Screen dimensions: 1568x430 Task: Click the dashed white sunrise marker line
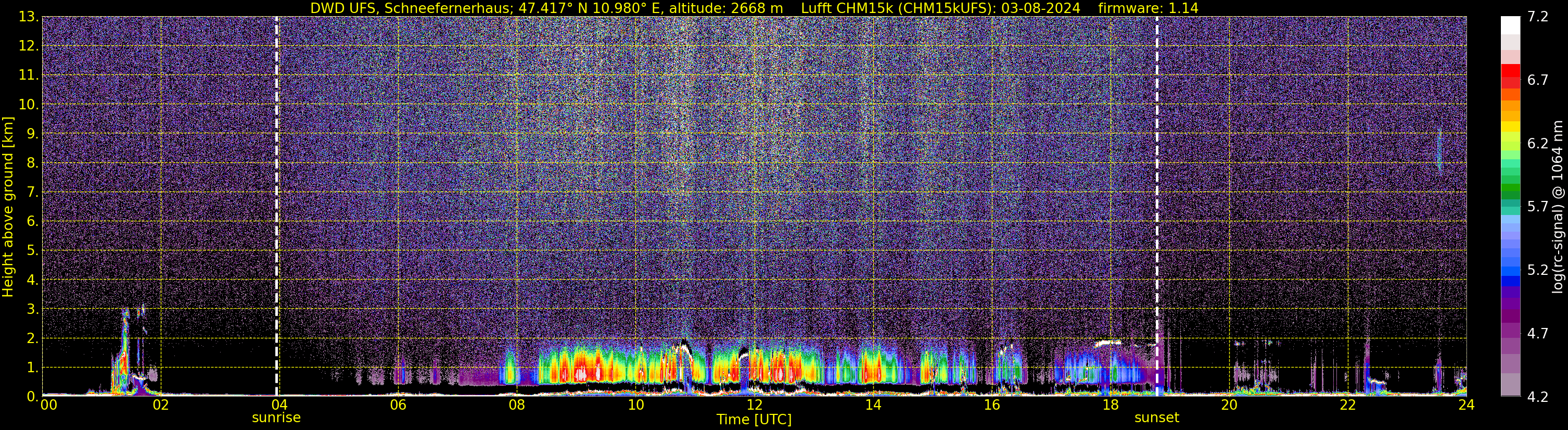point(276,207)
